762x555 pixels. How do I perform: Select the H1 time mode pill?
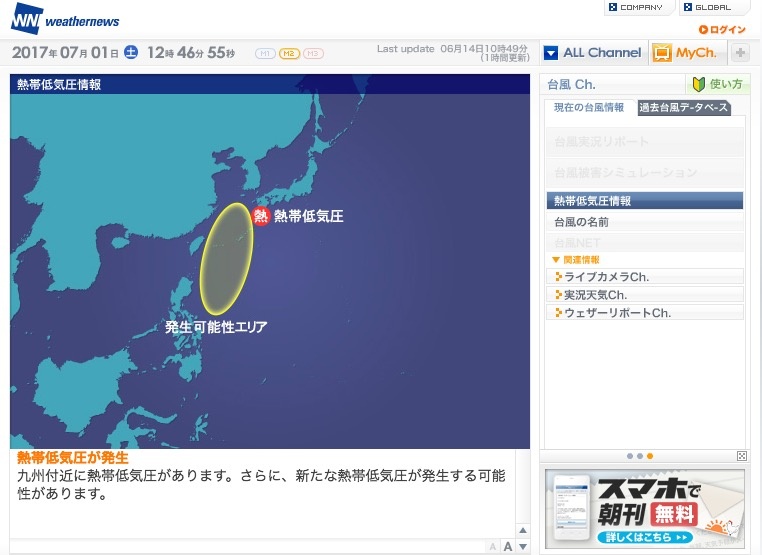266,53
